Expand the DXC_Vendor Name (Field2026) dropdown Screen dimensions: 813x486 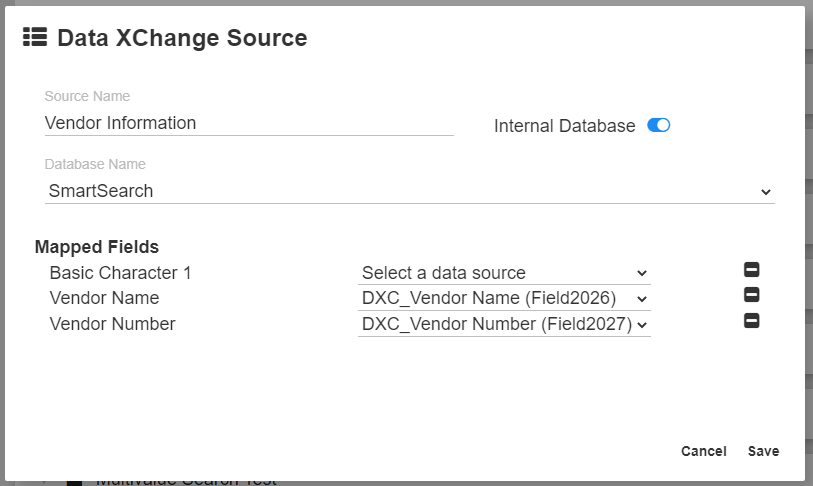point(504,298)
